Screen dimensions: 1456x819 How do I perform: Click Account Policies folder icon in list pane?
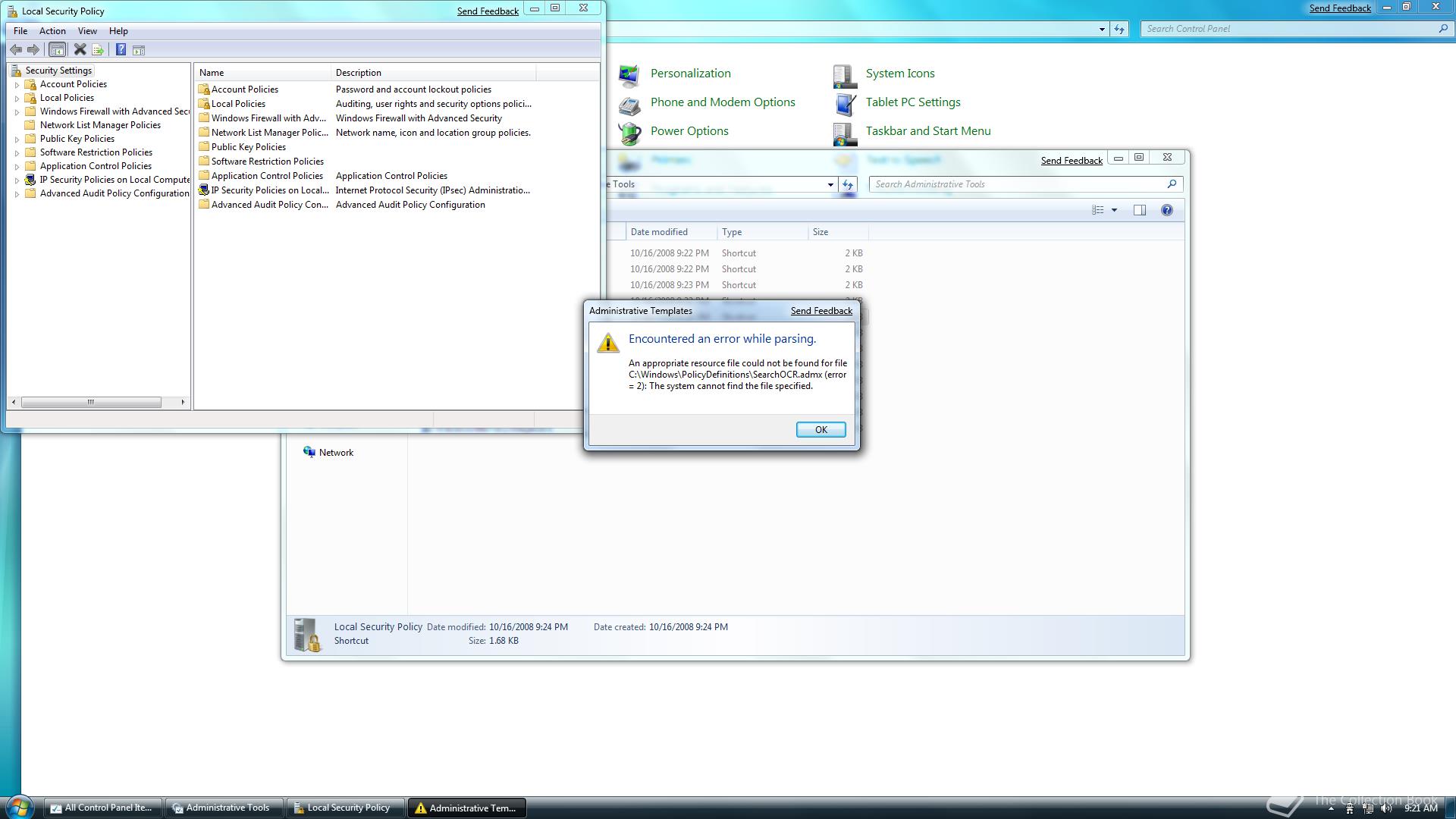[204, 89]
